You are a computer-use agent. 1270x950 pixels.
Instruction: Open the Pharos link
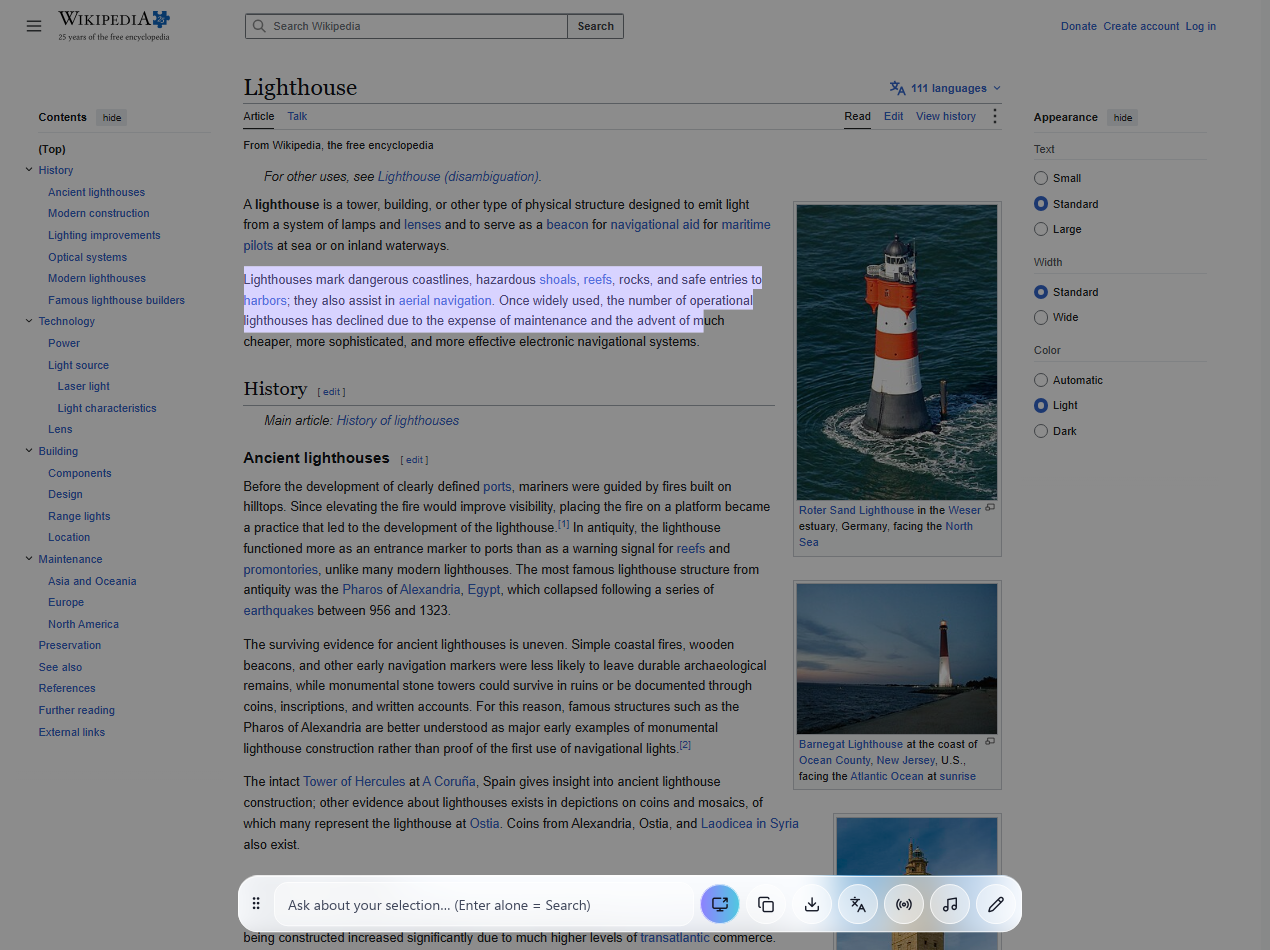(362, 589)
